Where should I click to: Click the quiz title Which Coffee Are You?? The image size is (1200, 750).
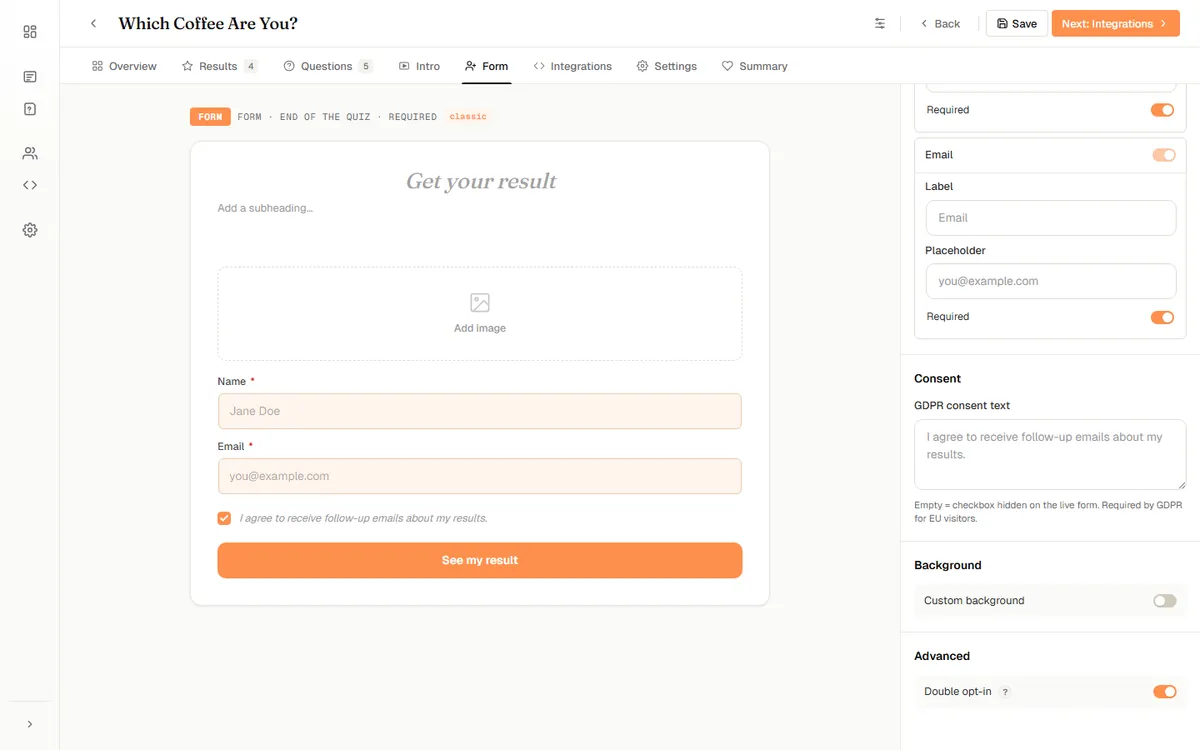point(208,23)
